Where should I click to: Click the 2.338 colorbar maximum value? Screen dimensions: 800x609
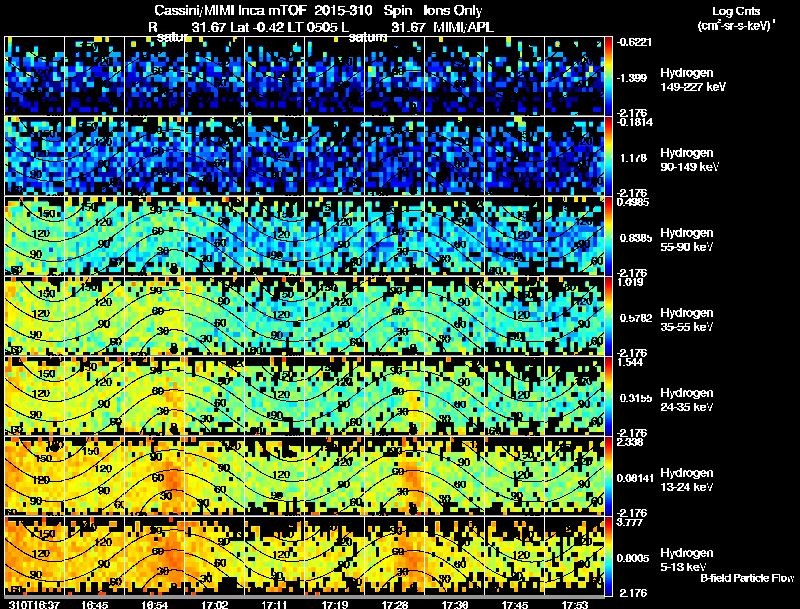tap(630, 442)
